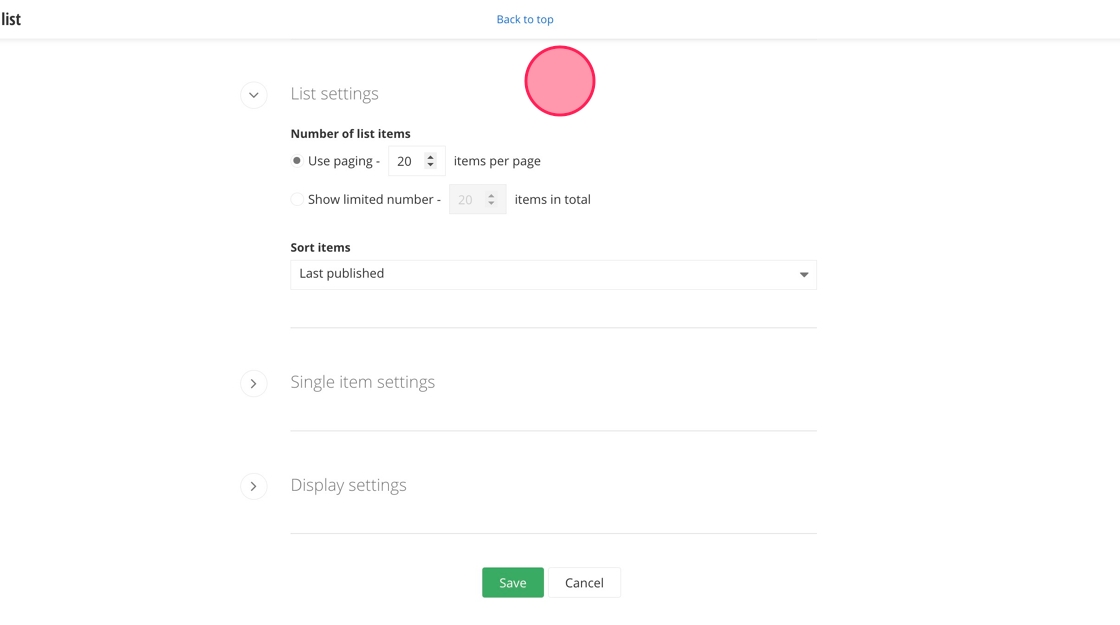Click down arrow on items in total spinner
This screenshot has height=625, width=1120.
point(491,204)
